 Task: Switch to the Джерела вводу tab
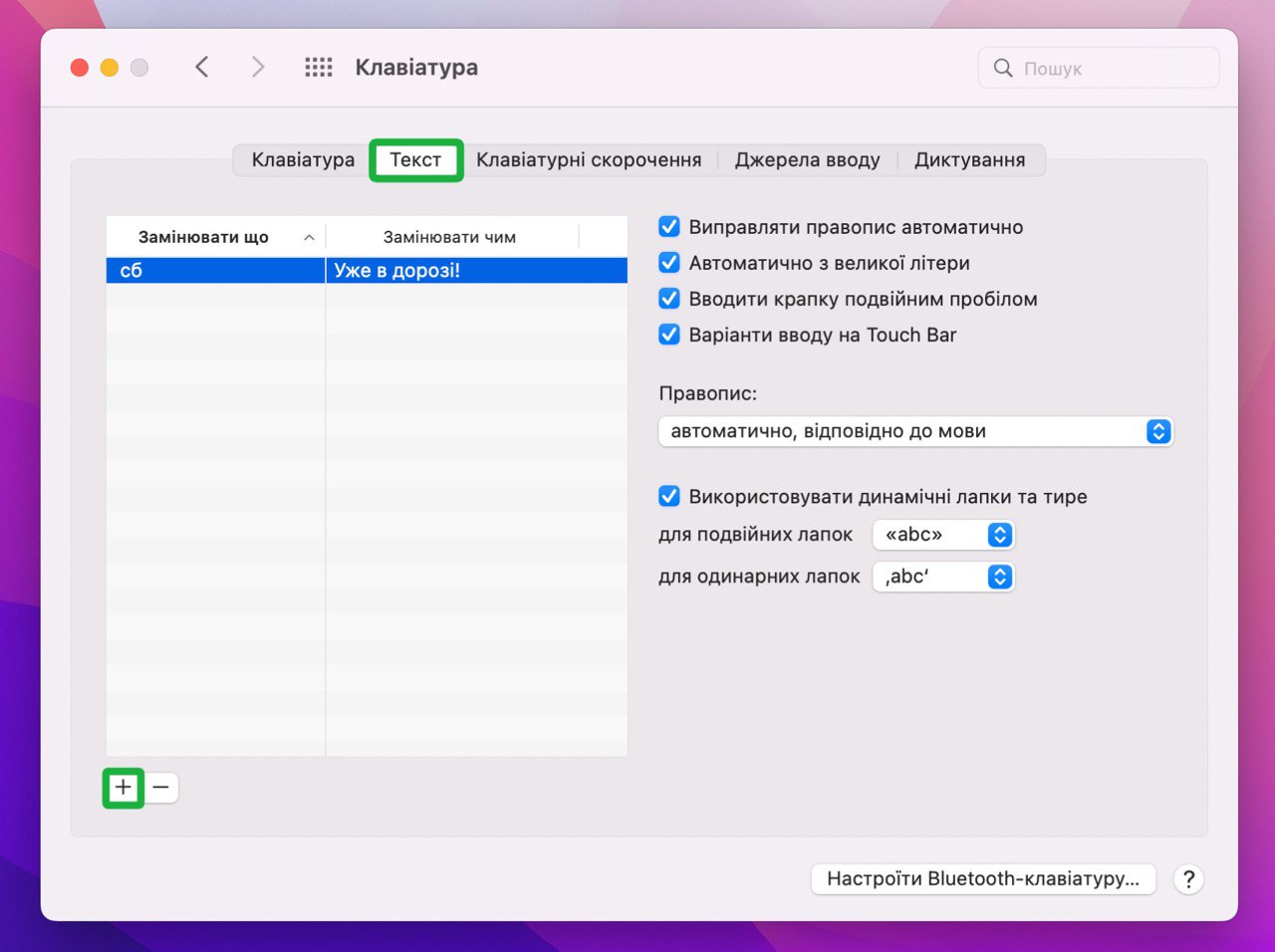pyautogui.click(x=808, y=159)
